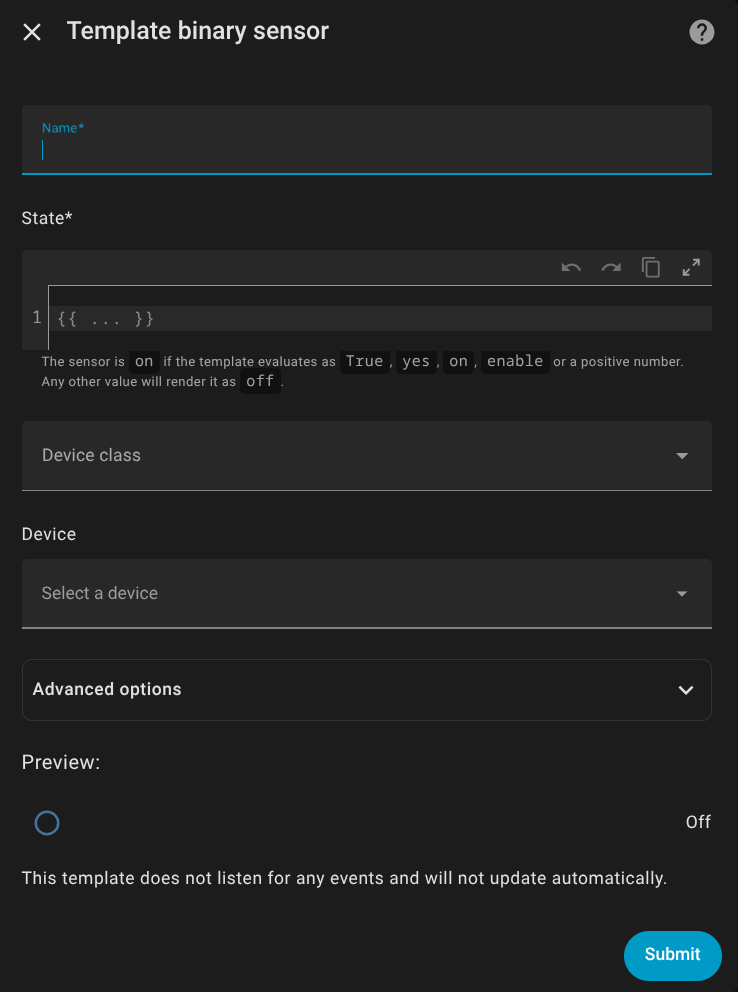
Task: Undo the last template editor change
Action: [571, 268]
